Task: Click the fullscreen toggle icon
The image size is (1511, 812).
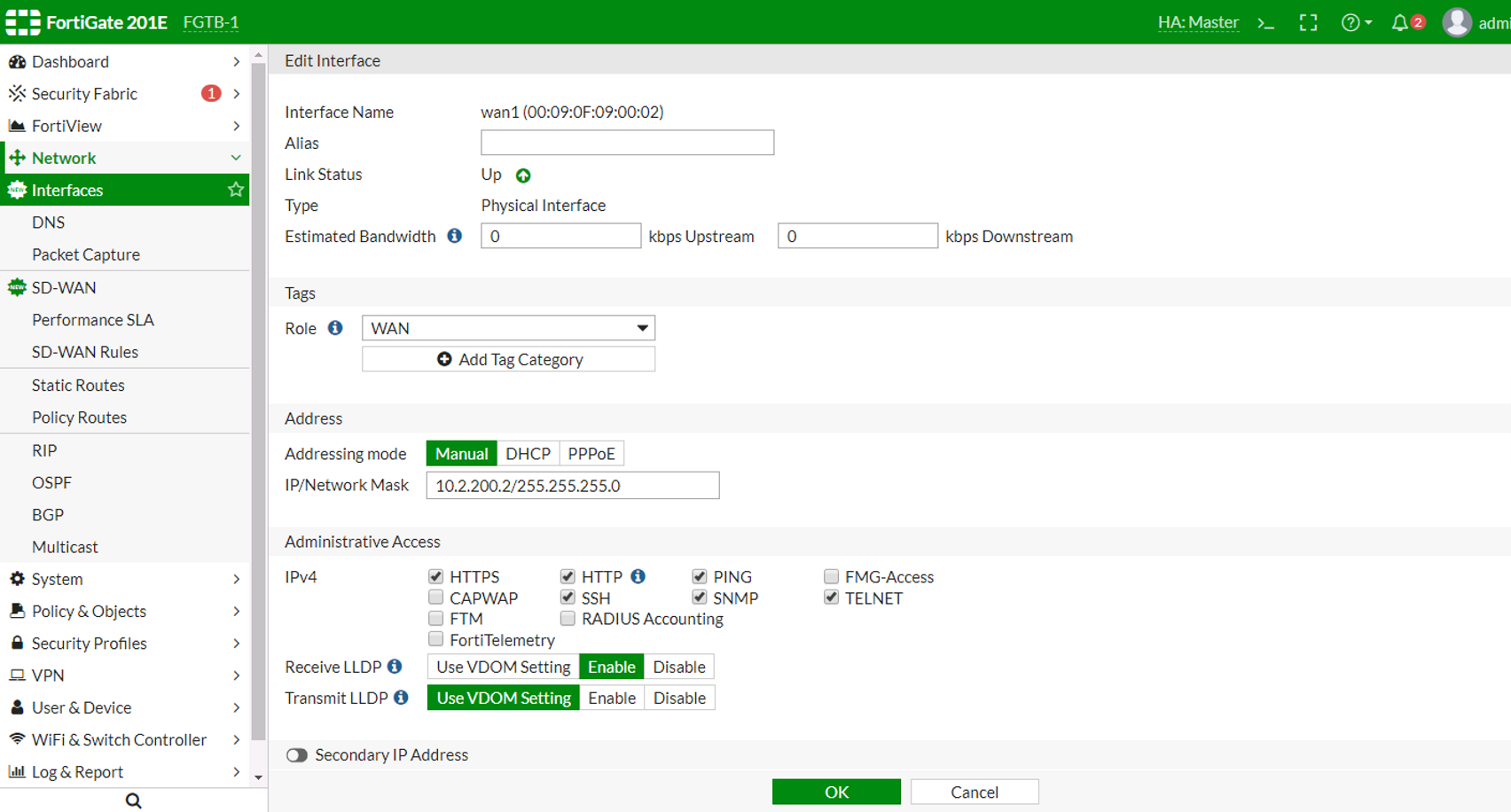Action: click(x=1308, y=23)
